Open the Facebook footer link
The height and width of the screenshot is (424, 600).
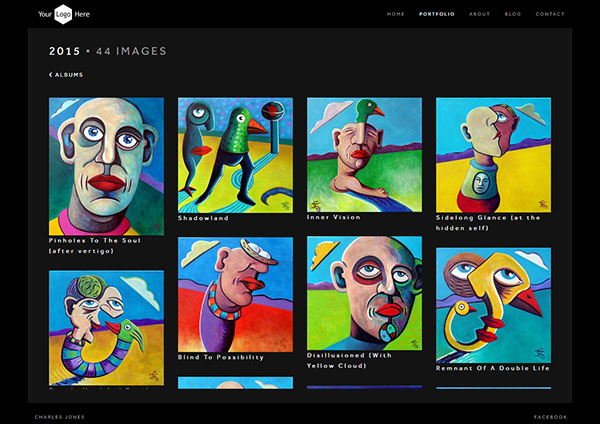(551, 417)
